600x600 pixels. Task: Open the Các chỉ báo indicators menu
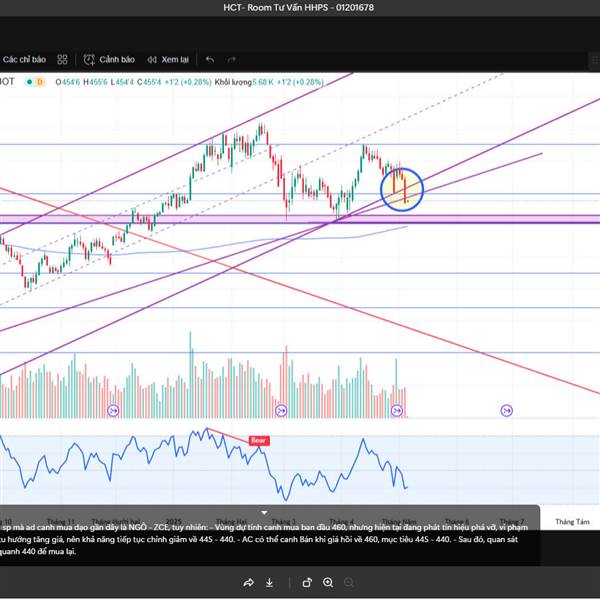(24, 60)
